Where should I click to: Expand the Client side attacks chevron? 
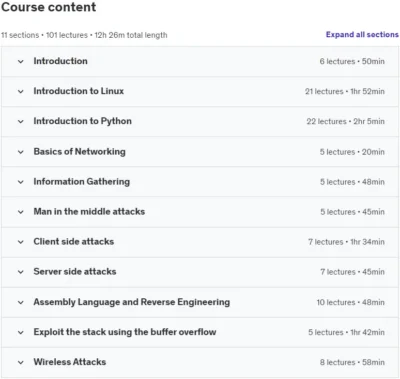(21, 242)
